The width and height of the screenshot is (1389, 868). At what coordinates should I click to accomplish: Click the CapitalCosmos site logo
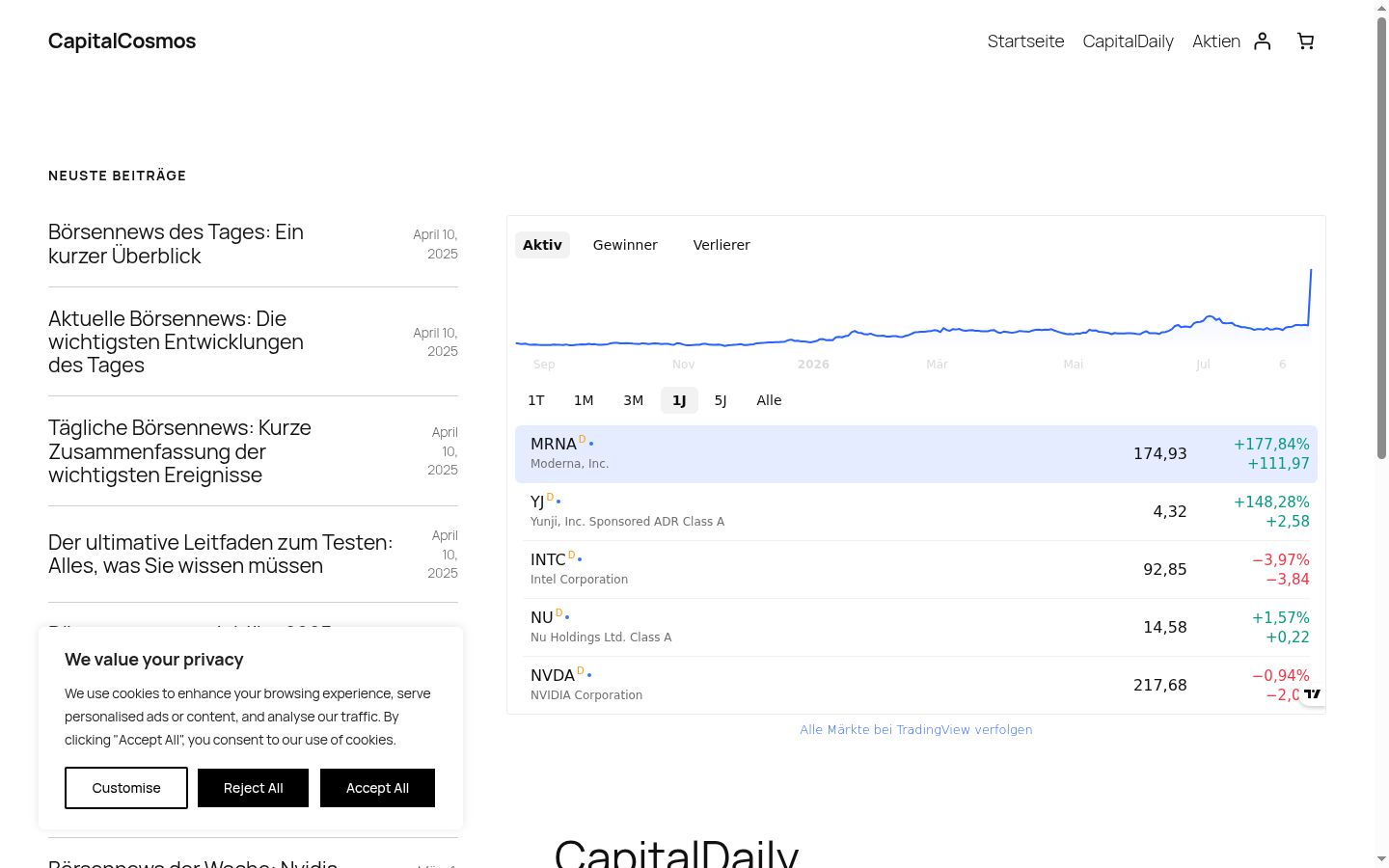tap(122, 41)
